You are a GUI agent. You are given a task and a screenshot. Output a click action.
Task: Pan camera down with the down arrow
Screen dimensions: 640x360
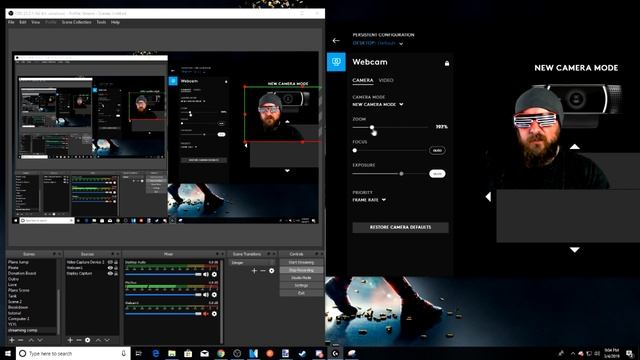575,249
